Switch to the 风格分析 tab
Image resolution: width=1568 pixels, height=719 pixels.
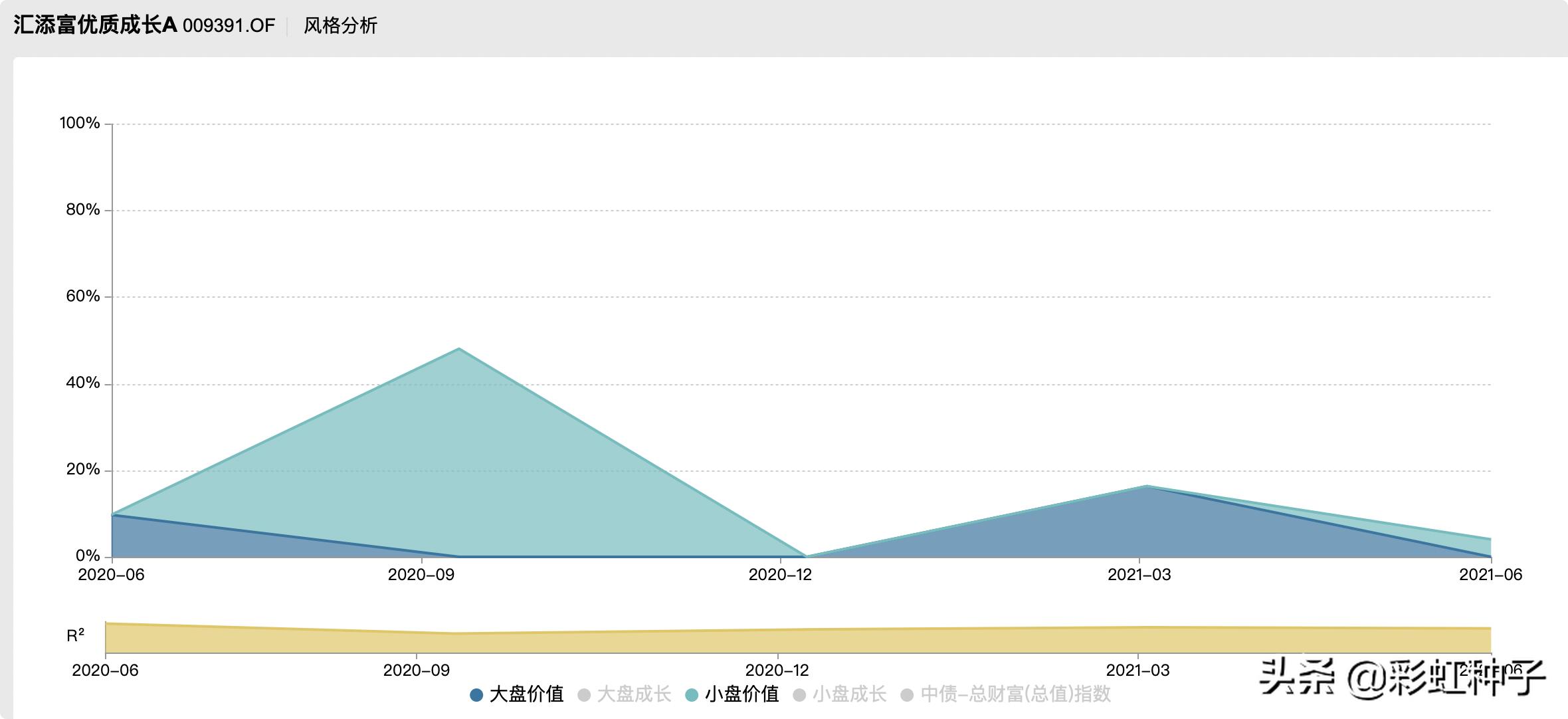[340, 26]
